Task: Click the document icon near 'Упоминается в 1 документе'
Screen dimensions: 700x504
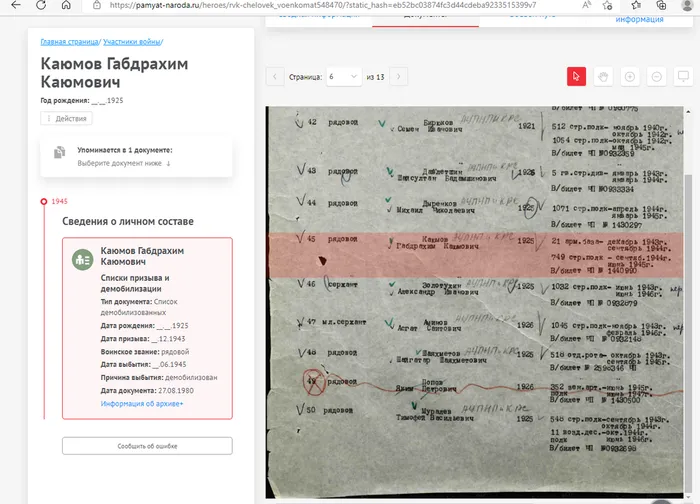Action: point(59,152)
